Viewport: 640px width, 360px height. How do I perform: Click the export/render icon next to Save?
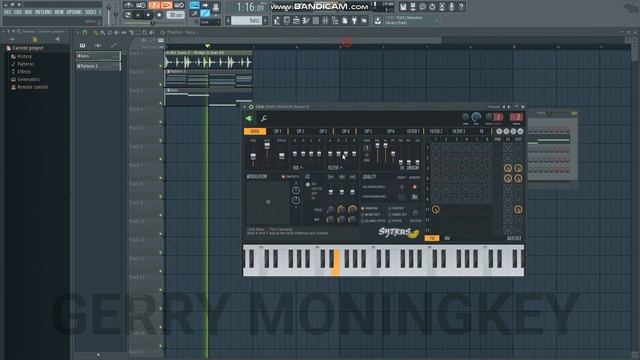point(413,7)
